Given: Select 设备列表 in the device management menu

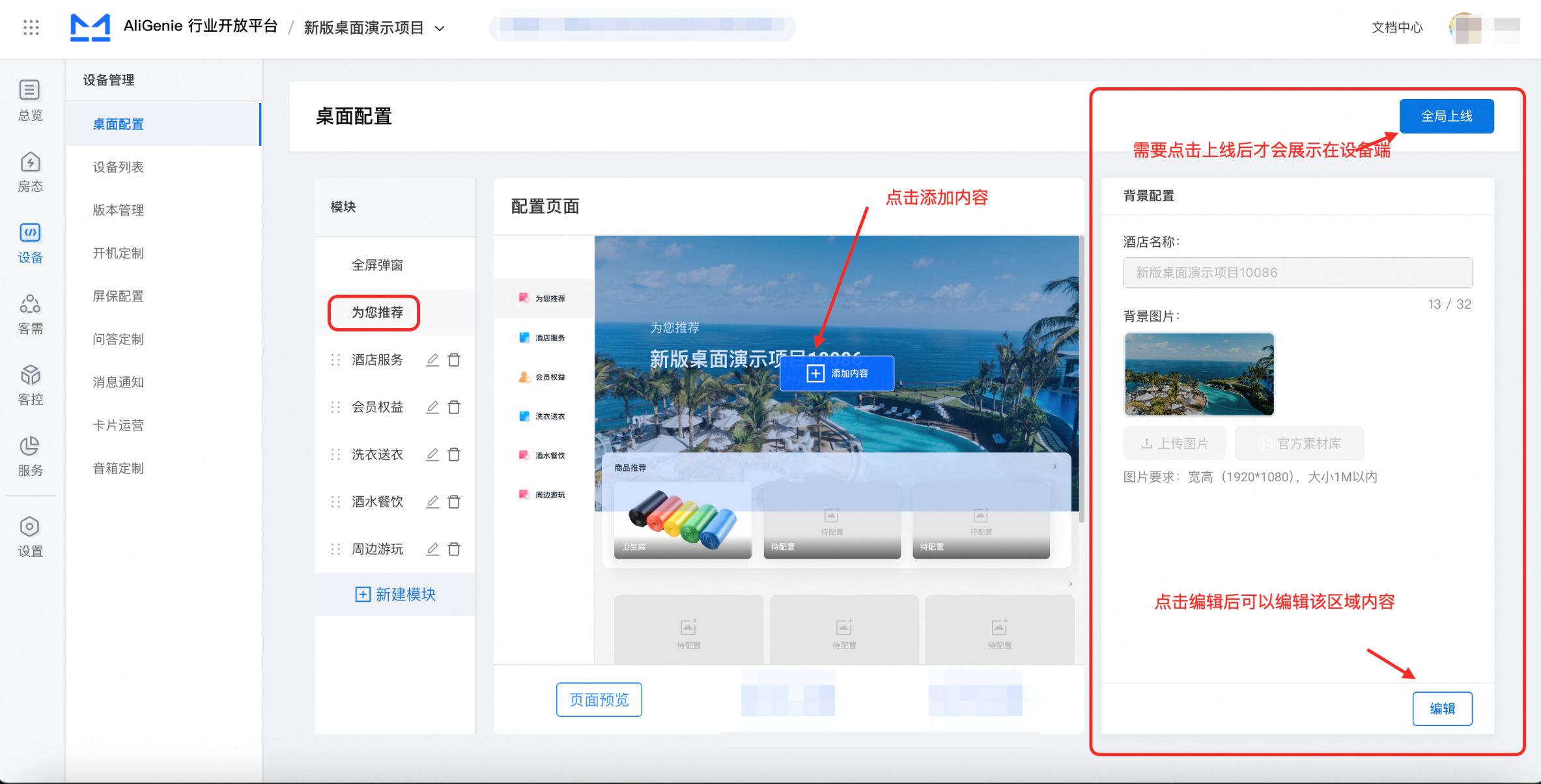Looking at the screenshot, I should click(x=118, y=167).
